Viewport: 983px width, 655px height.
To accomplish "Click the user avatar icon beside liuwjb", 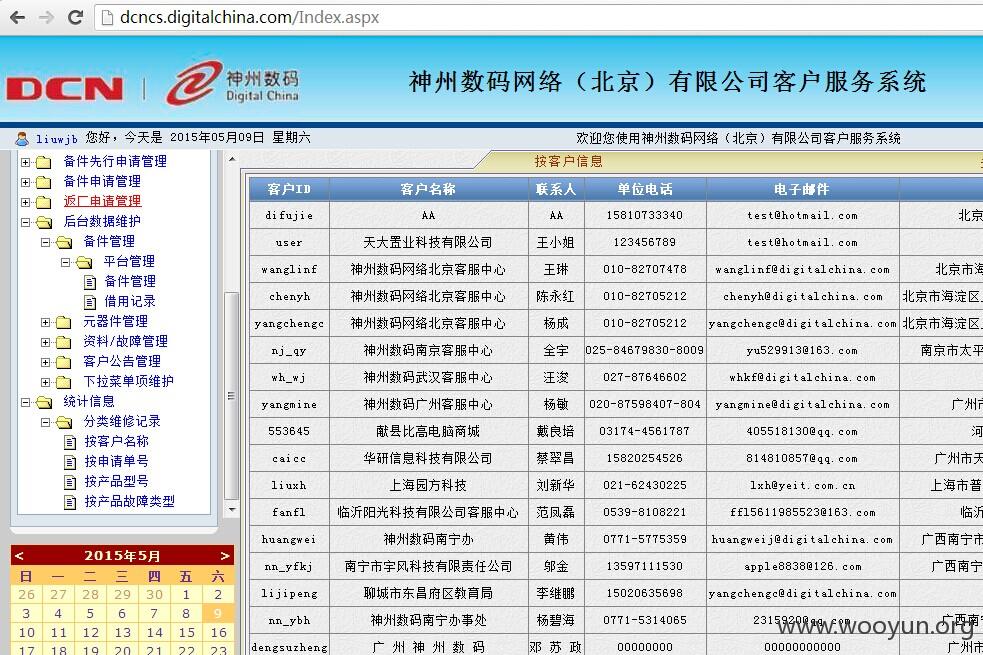I will (x=22, y=139).
